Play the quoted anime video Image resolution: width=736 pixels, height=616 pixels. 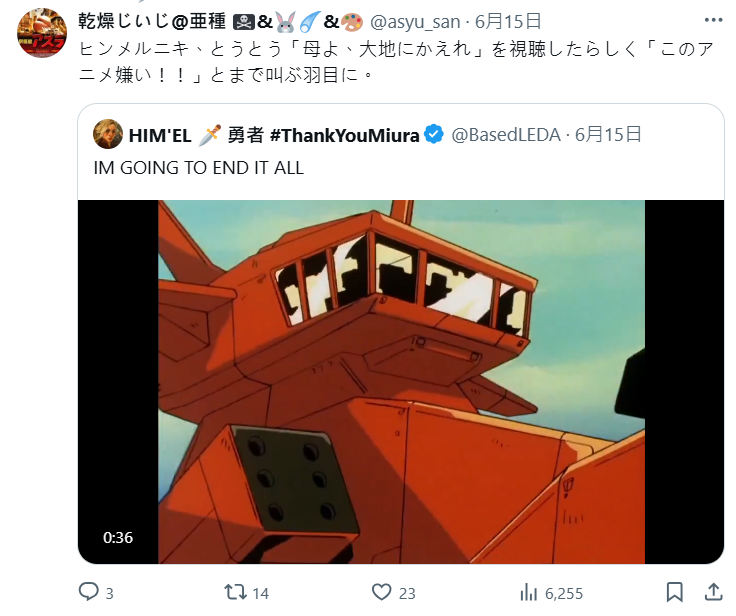point(401,382)
